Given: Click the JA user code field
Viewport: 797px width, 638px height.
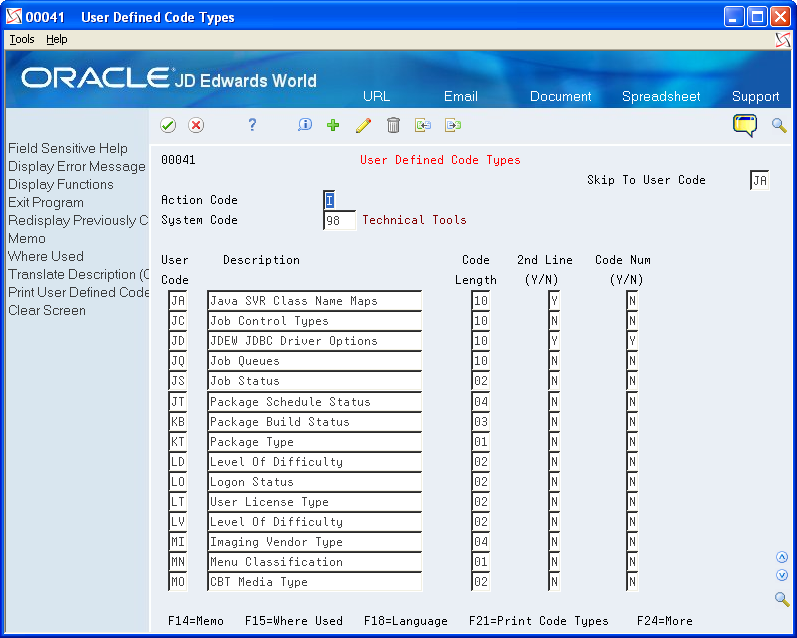Looking at the screenshot, I should pos(178,300).
